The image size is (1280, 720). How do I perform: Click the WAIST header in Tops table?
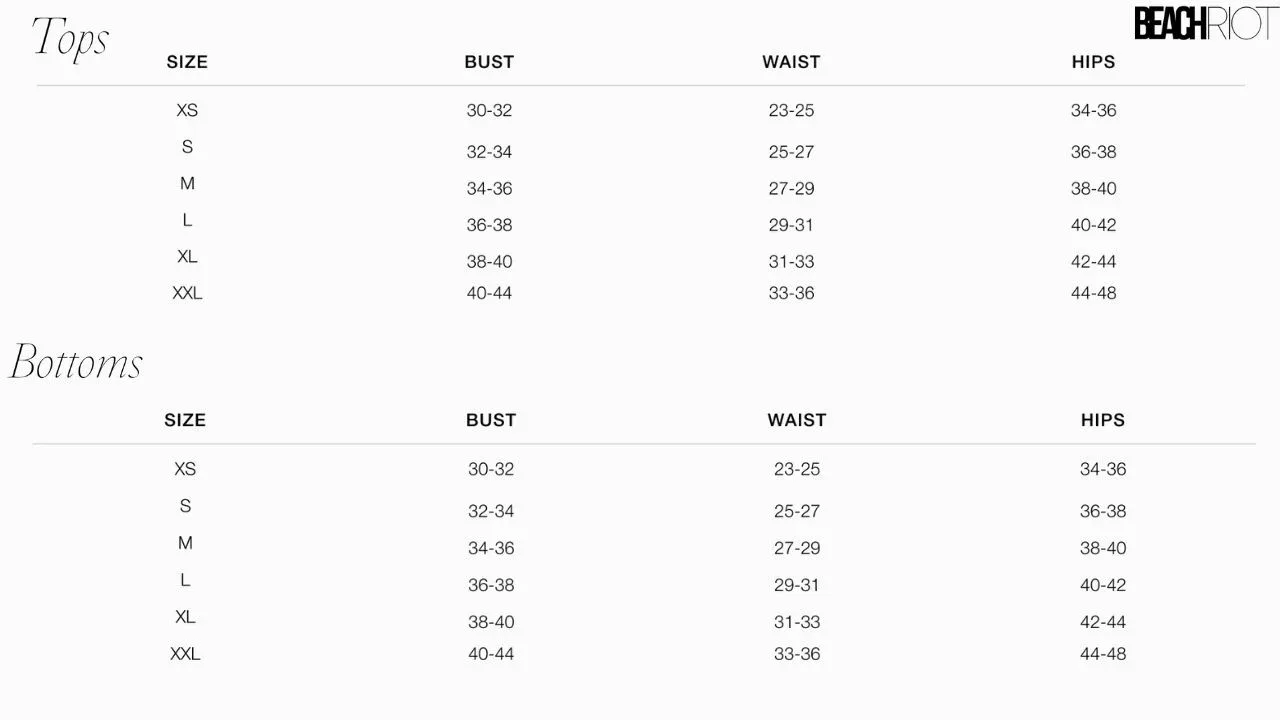coord(791,62)
